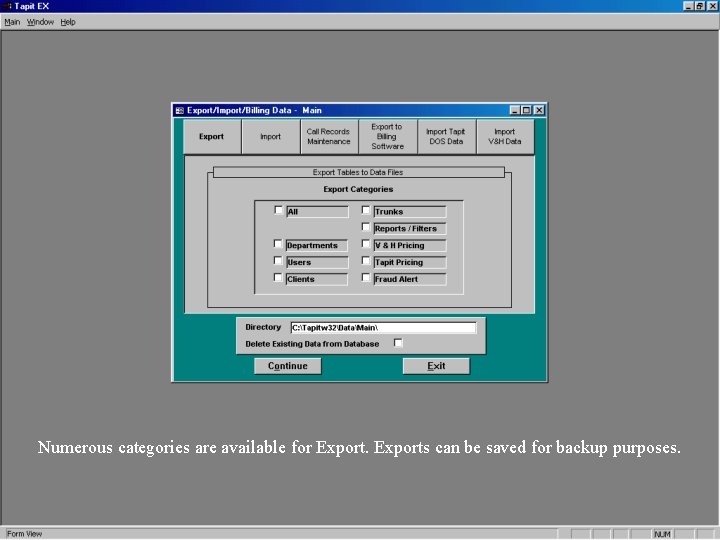The width and height of the screenshot is (720, 540).
Task: Open the Window menu
Action: 40,22
